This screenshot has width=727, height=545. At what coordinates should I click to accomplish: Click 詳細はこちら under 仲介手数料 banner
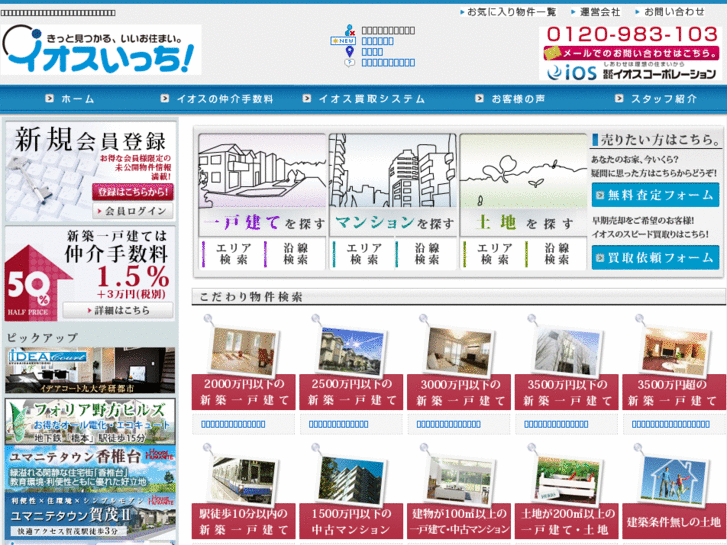coord(118,310)
